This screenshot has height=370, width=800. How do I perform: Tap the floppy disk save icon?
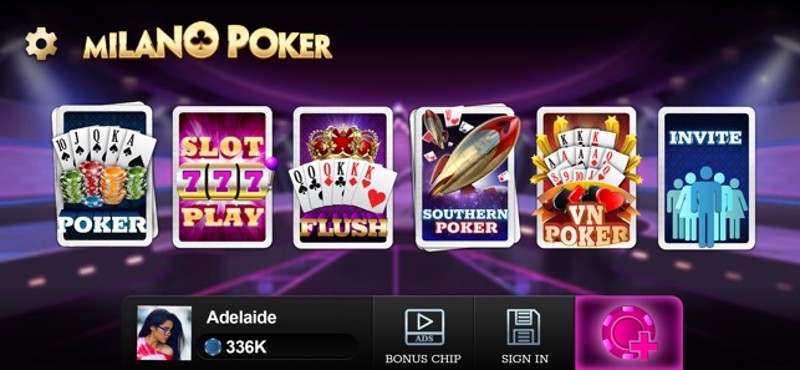(523, 327)
